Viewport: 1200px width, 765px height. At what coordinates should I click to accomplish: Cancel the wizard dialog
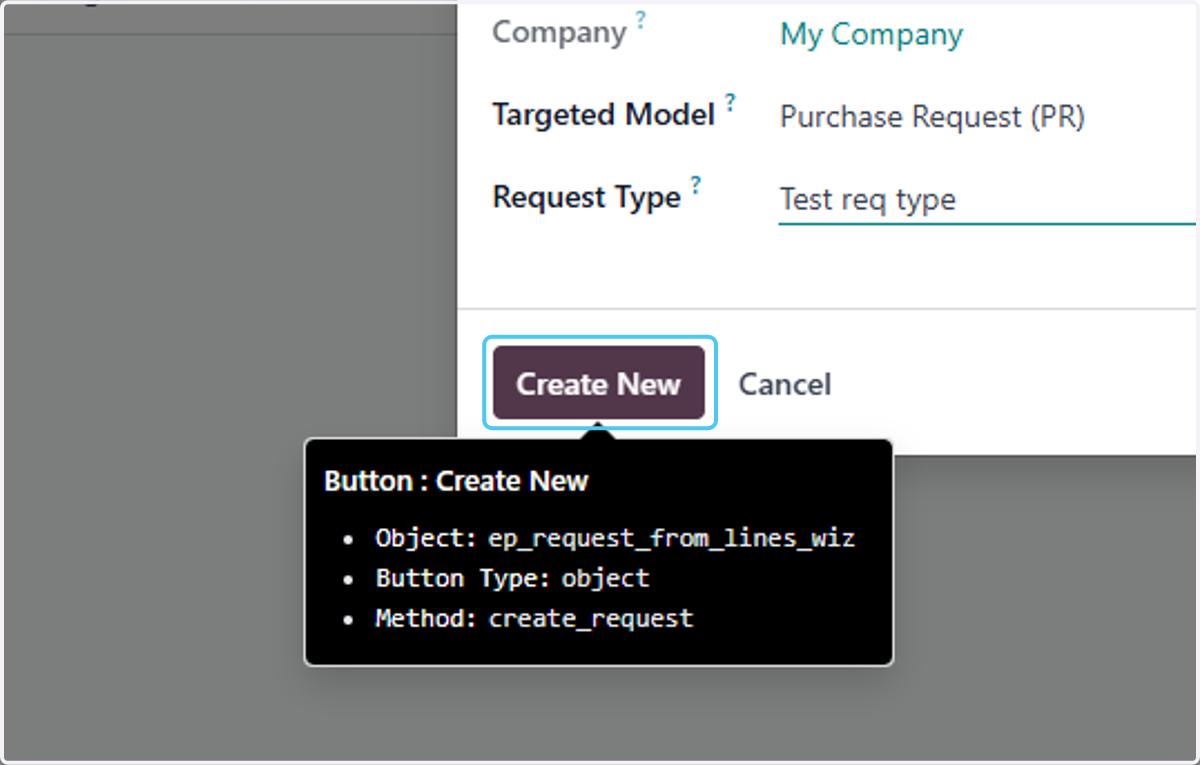point(785,384)
